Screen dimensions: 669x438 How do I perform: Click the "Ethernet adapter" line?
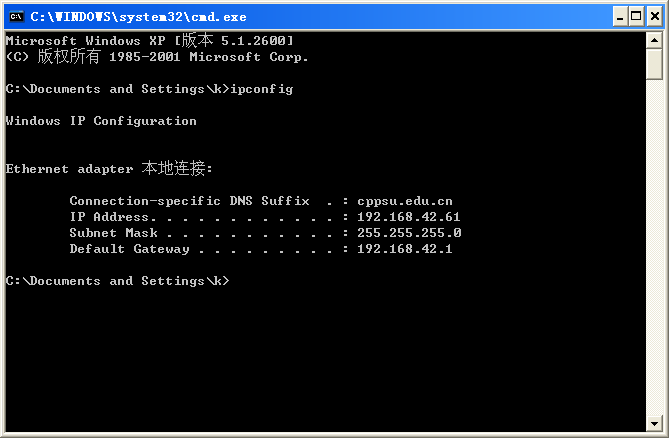pyautogui.click(x=109, y=169)
